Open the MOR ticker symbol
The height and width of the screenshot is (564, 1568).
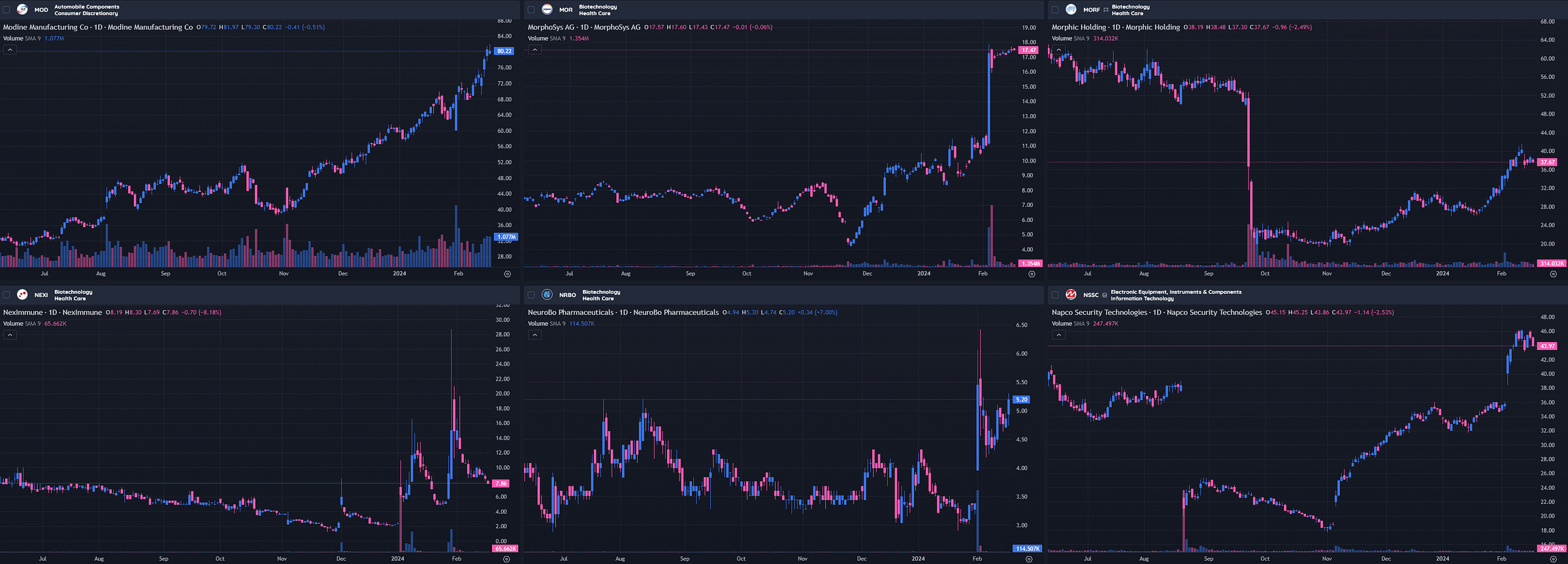coord(566,10)
